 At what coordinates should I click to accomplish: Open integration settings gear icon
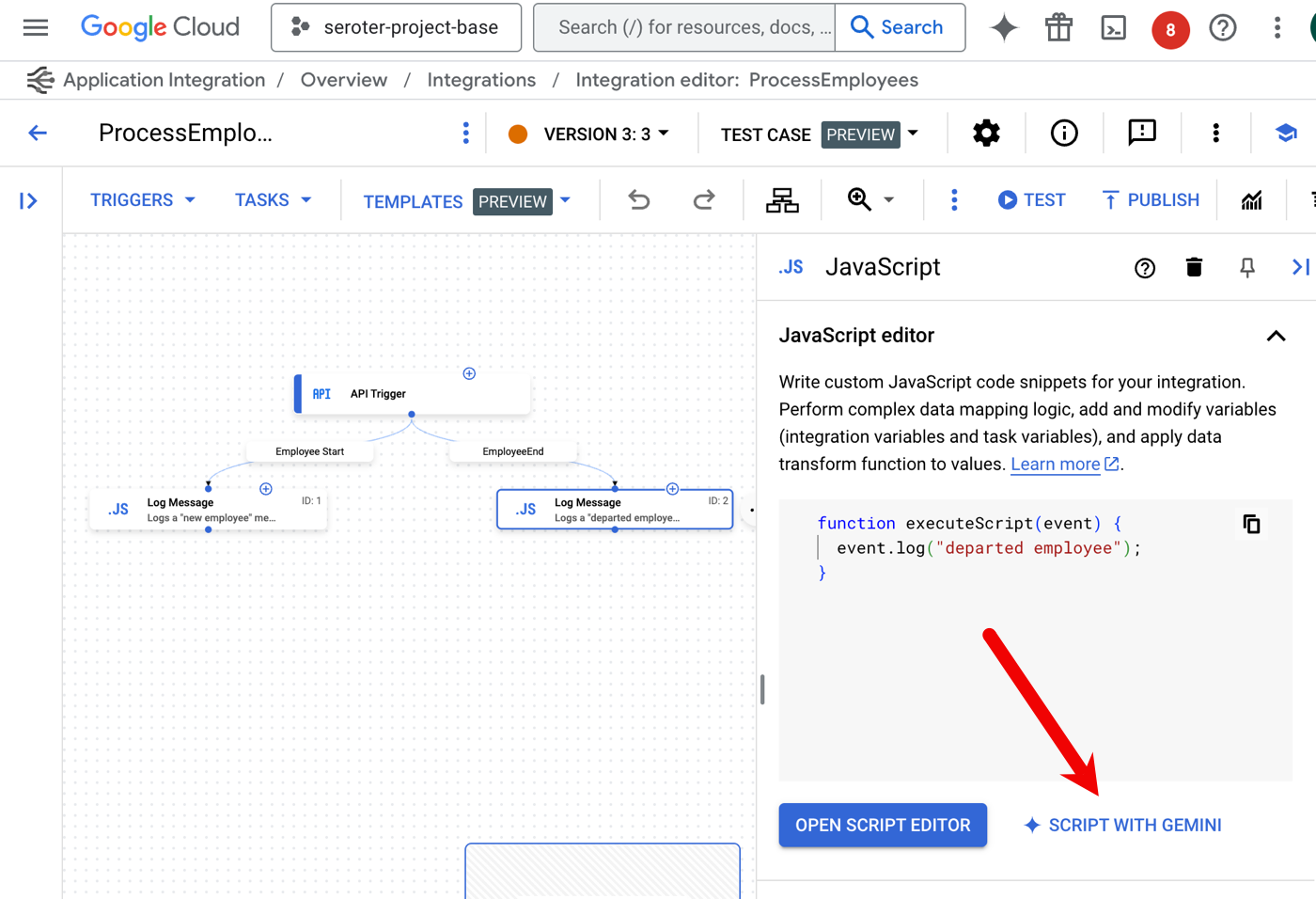986,134
